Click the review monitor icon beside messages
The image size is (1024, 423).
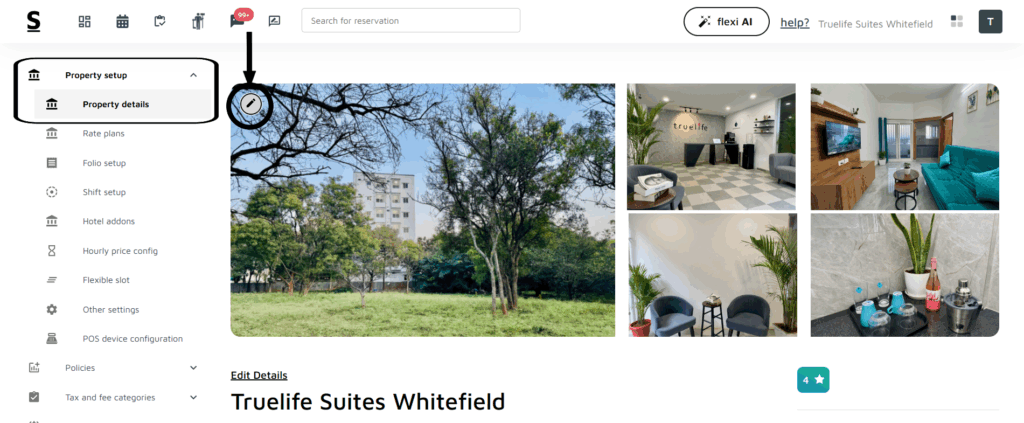274,22
